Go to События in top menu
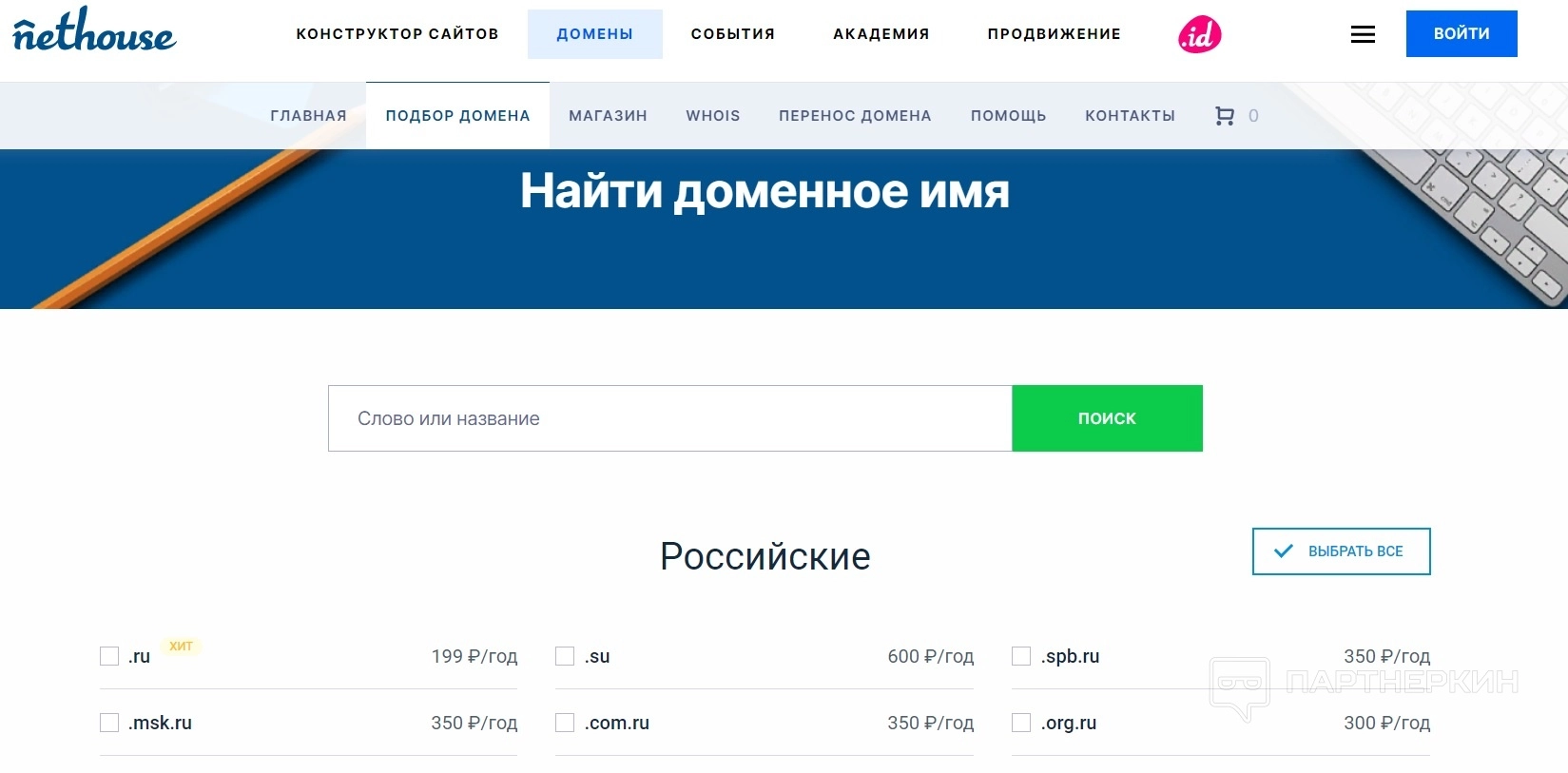1568x773 pixels. [x=733, y=34]
